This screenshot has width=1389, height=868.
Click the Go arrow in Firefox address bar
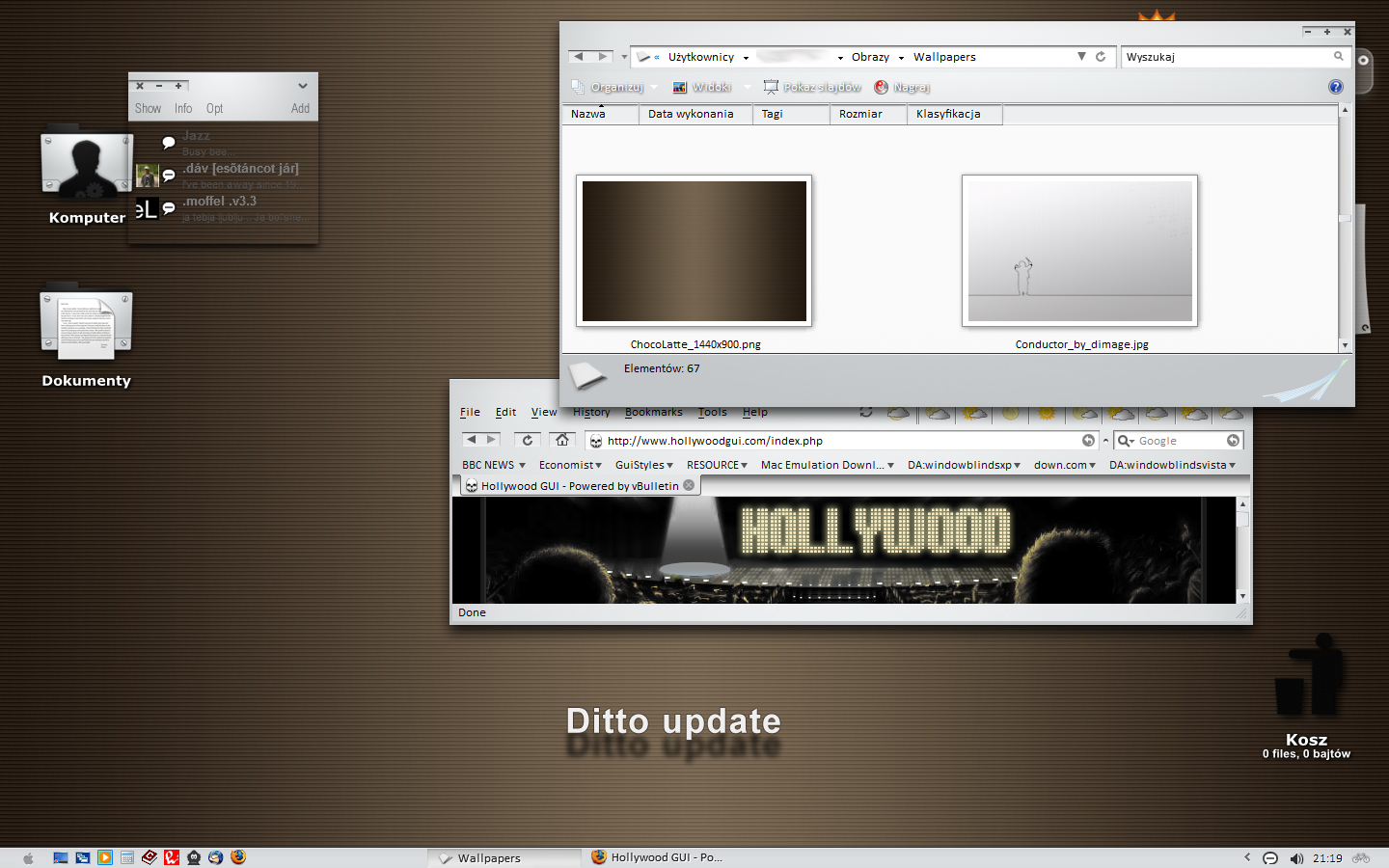[x=1088, y=441]
